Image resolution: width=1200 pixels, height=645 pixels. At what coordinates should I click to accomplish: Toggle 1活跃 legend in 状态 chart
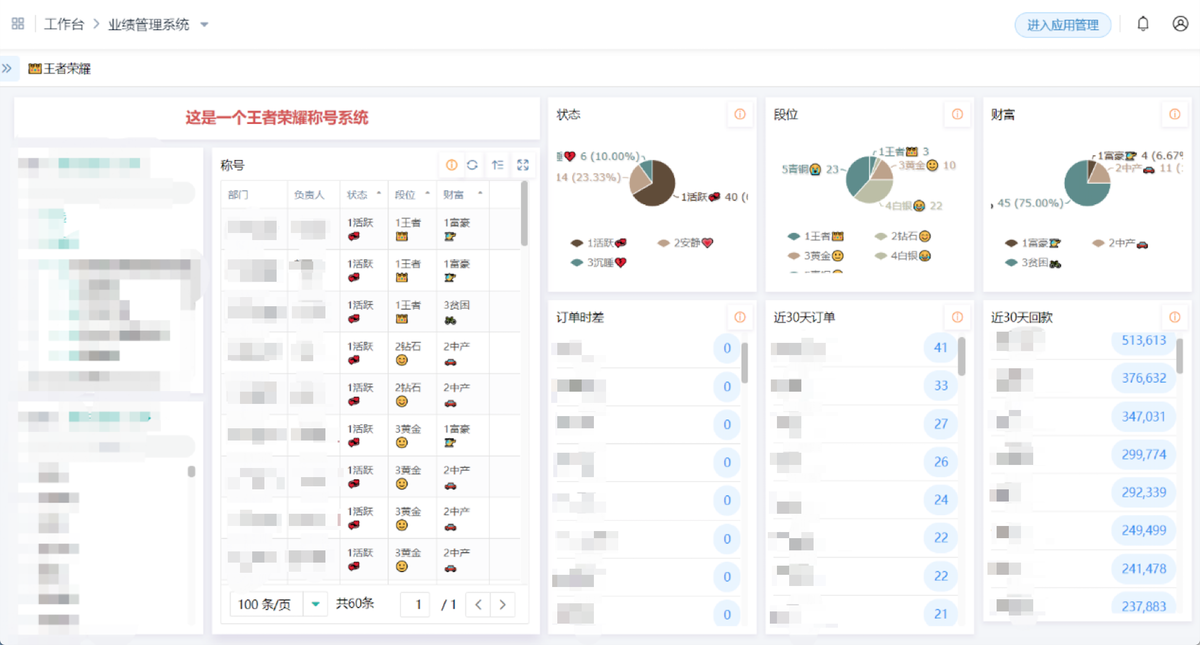tap(599, 243)
